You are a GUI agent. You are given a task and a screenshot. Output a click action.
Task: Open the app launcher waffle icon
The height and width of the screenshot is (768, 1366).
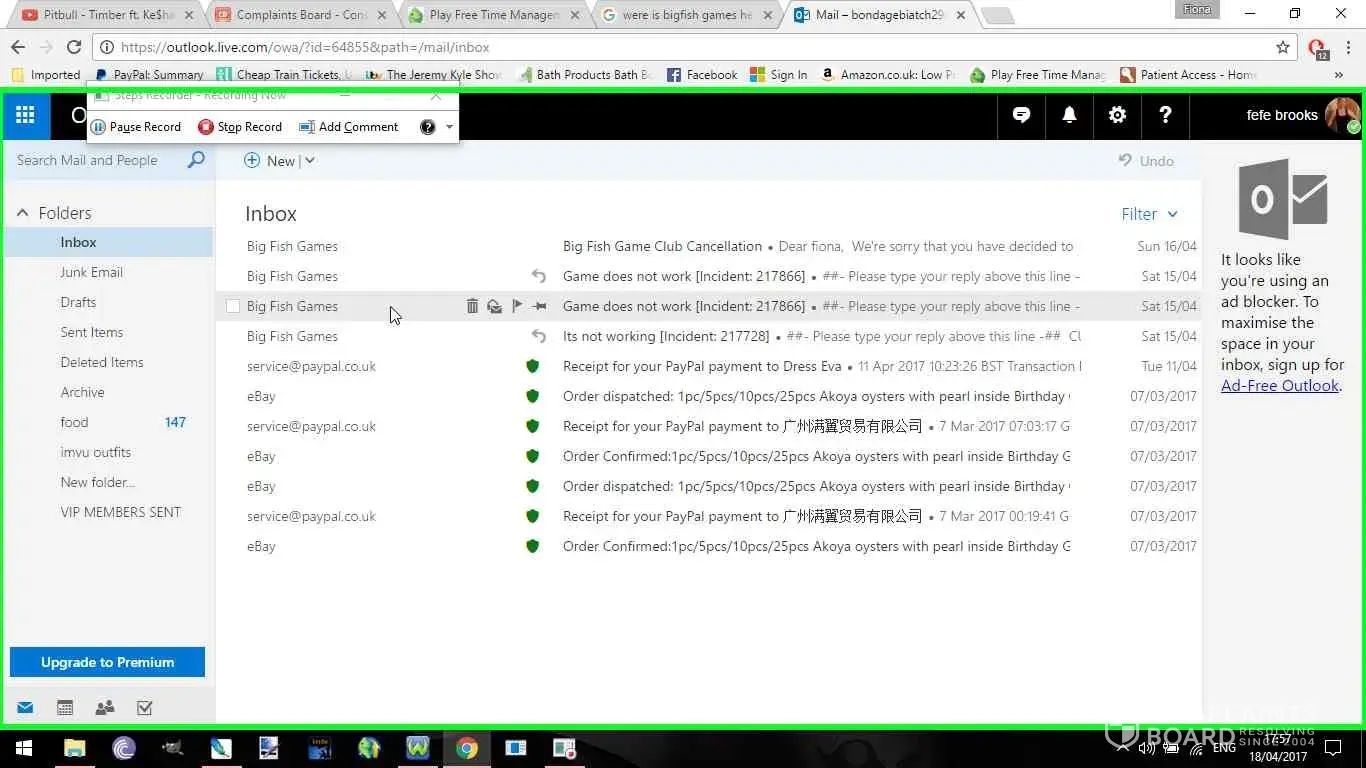(x=26, y=115)
